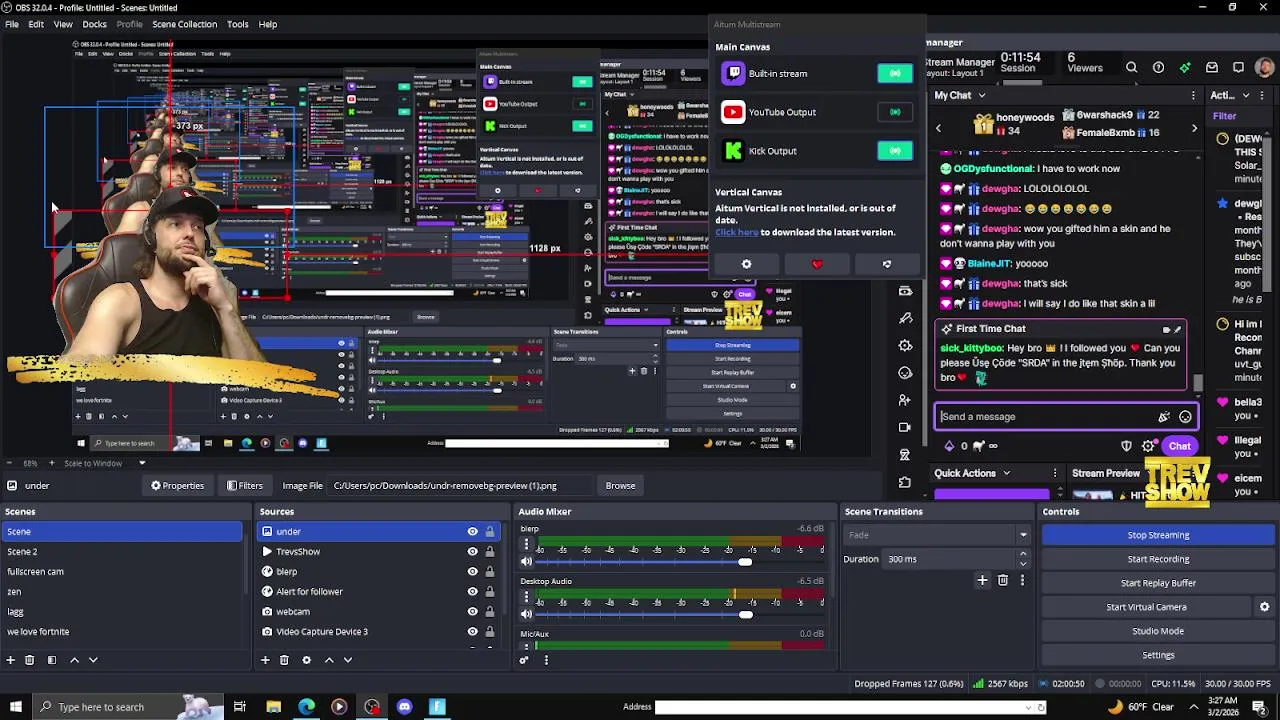
Task: Open Stream Manager whispers icon
Action: pyautogui.click(x=1238, y=68)
